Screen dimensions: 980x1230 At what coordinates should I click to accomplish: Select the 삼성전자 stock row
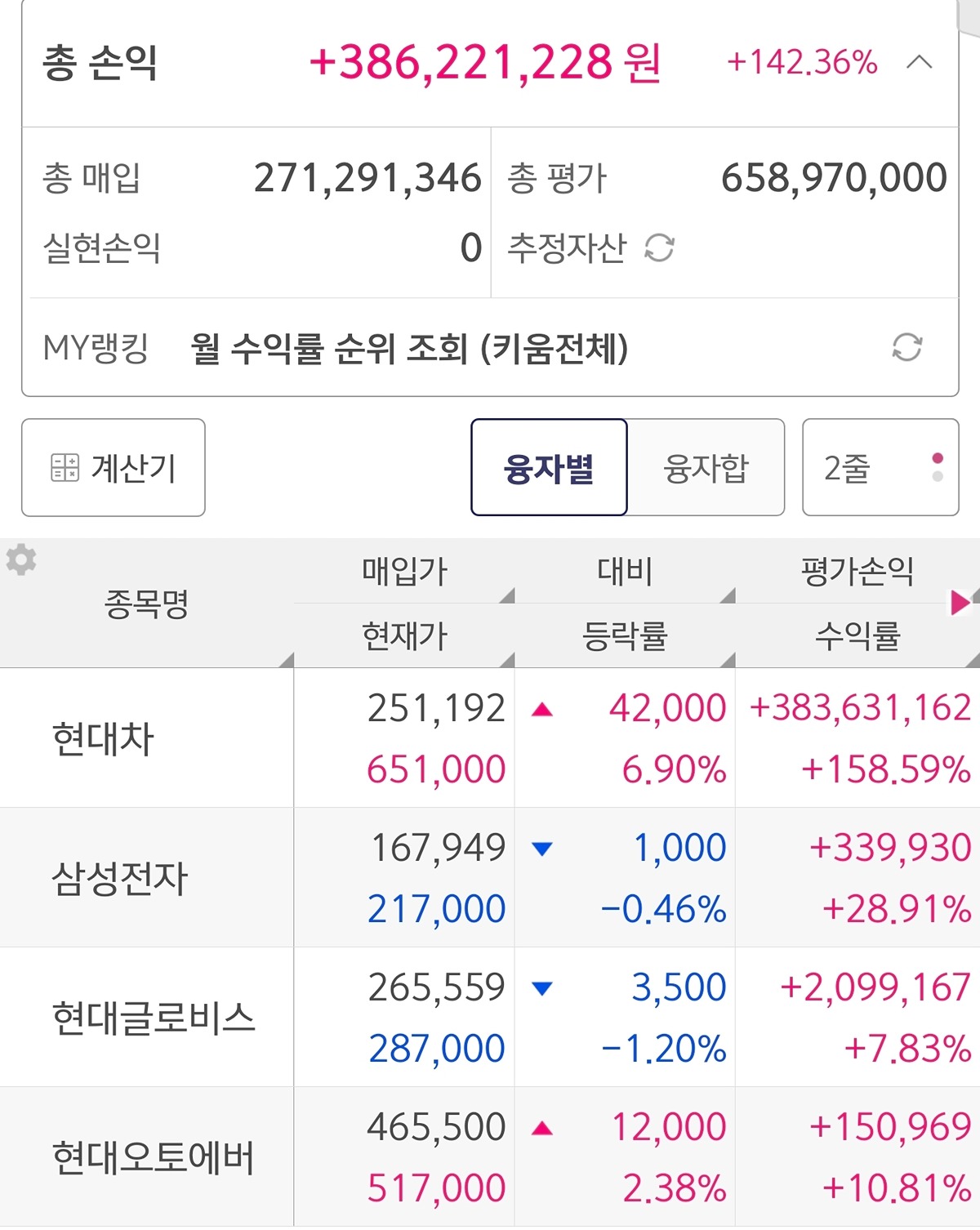point(120,879)
